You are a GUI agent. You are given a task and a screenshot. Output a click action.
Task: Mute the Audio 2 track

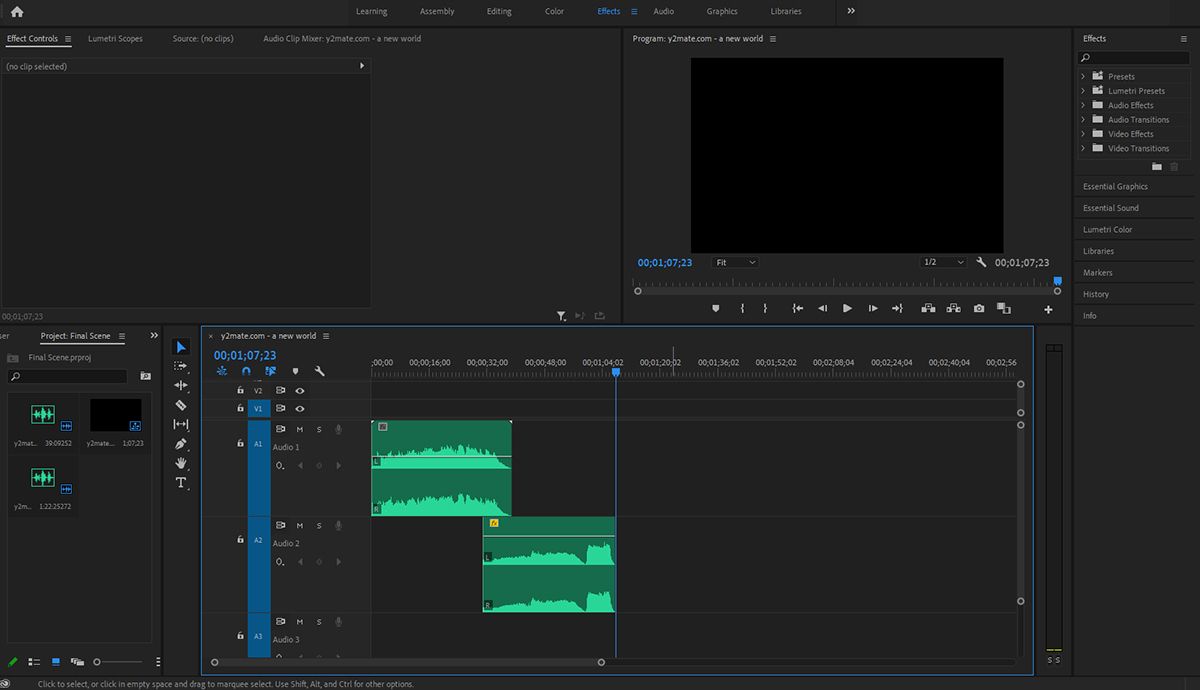point(299,525)
